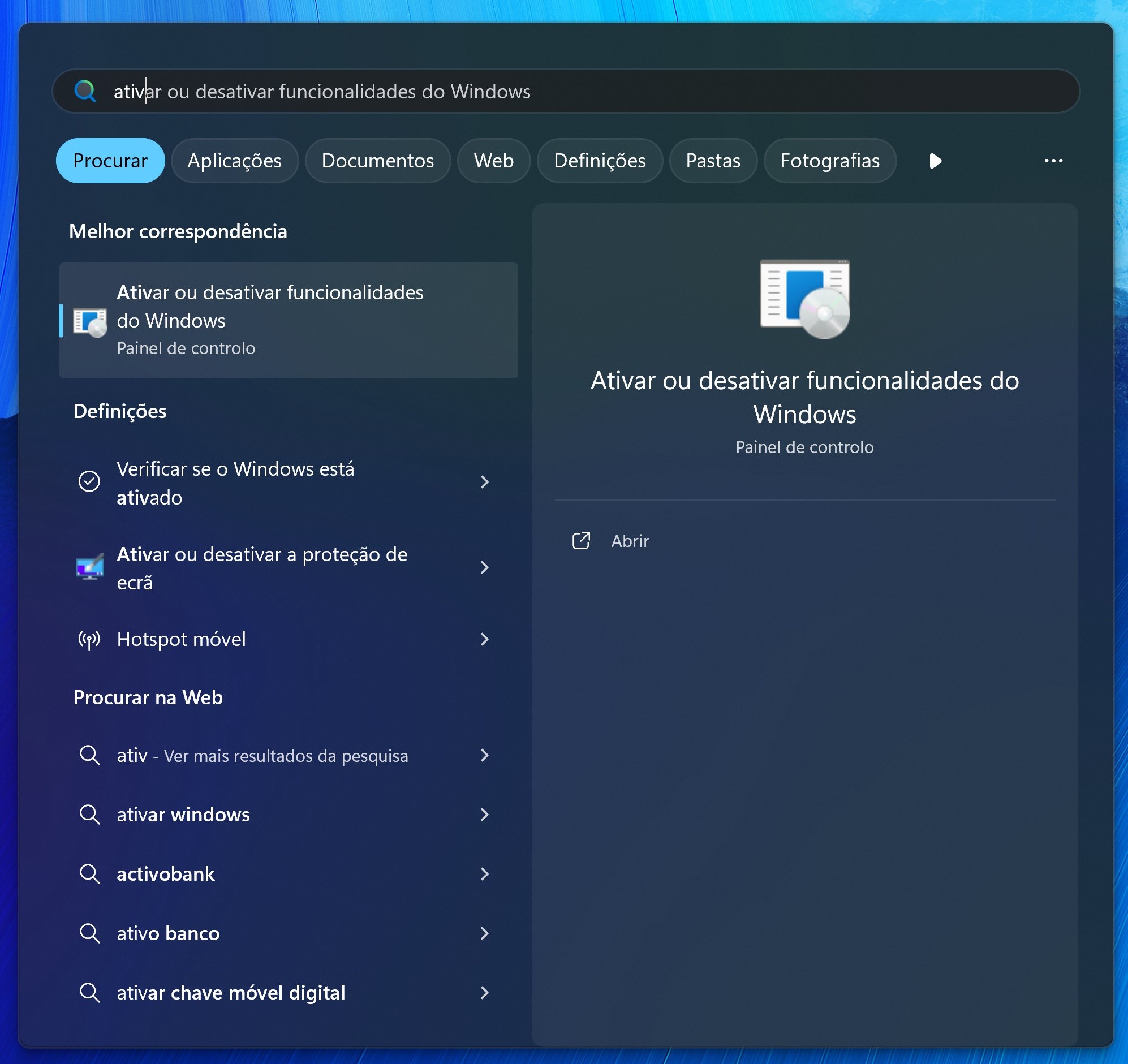
Task: Expand Verificar se o Windows está ativado chevron
Action: coord(484,482)
